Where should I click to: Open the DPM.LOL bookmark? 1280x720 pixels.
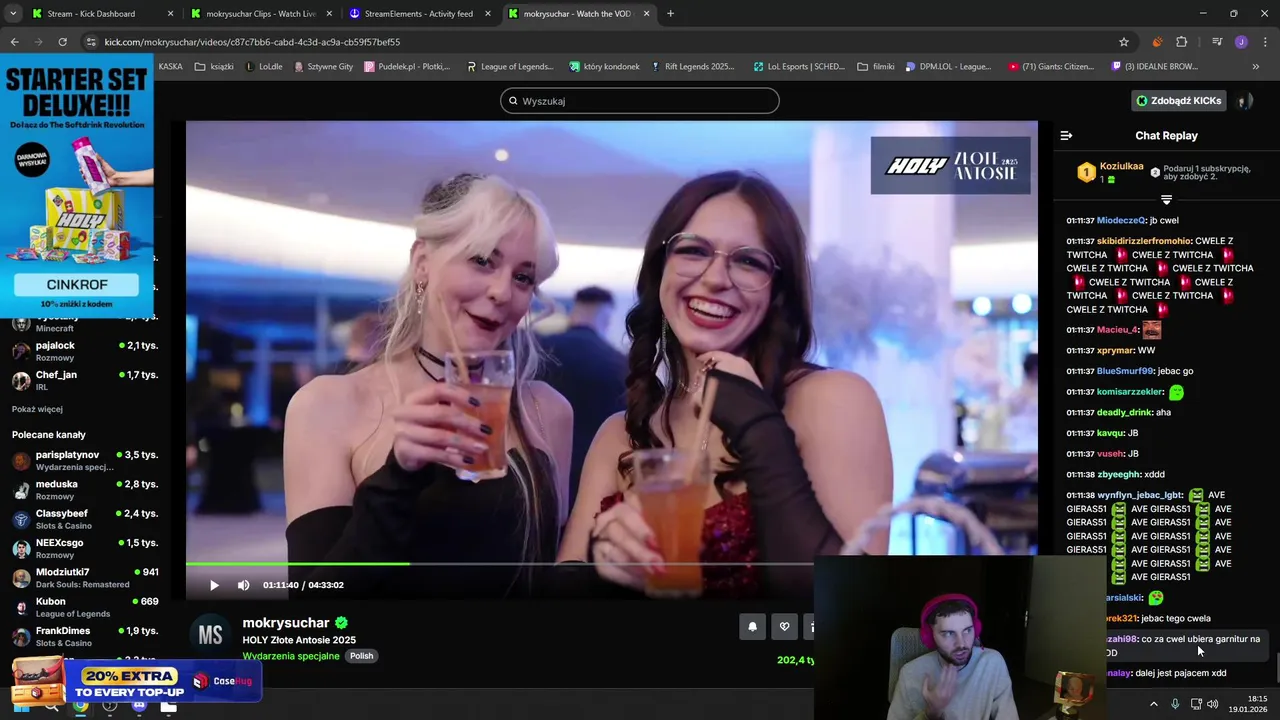(x=948, y=67)
